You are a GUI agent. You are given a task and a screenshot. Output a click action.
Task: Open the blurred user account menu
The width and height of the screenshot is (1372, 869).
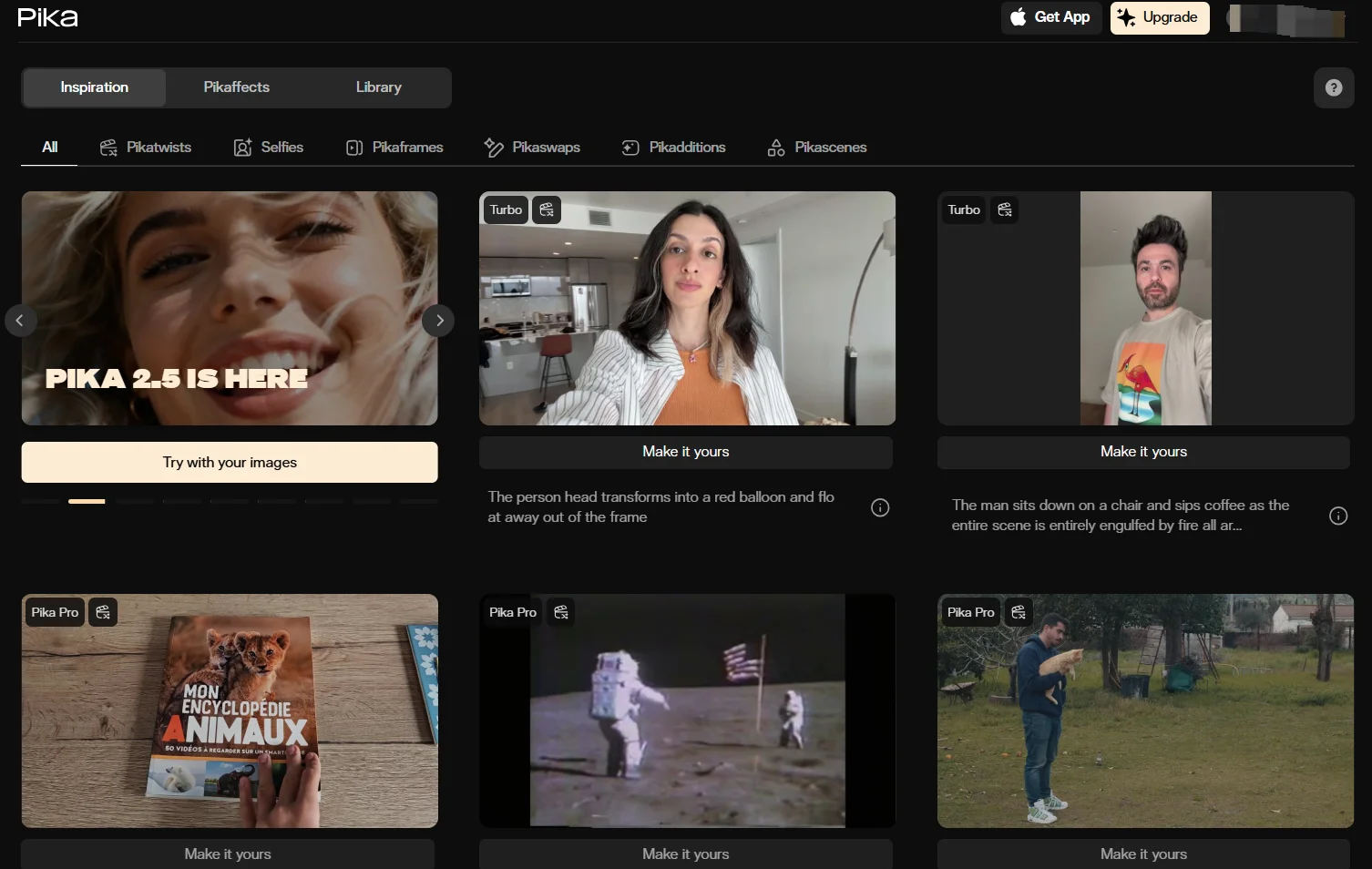pyautogui.click(x=1286, y=18)
